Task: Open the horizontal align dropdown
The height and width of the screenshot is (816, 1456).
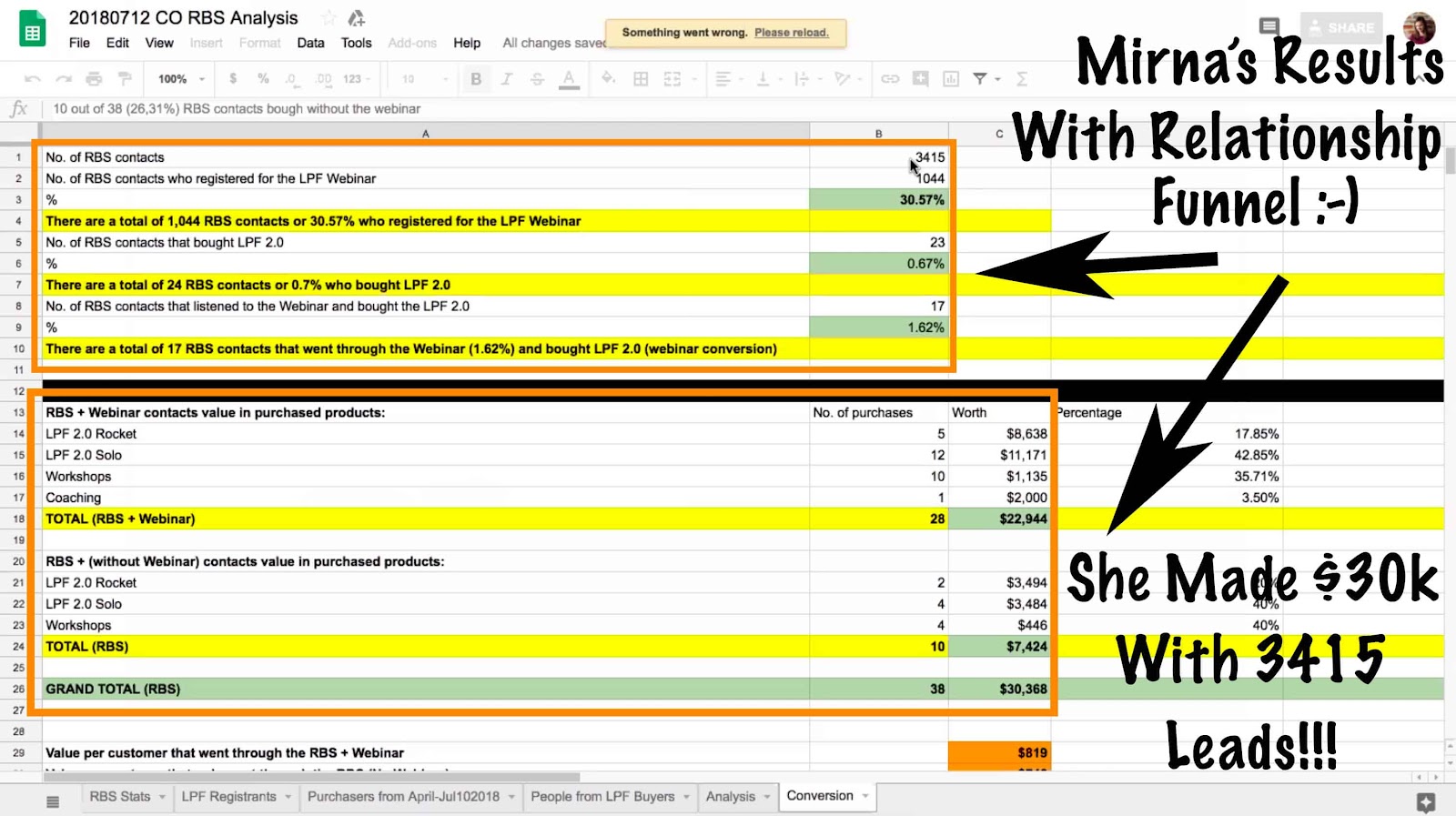Action: [728, 79]
